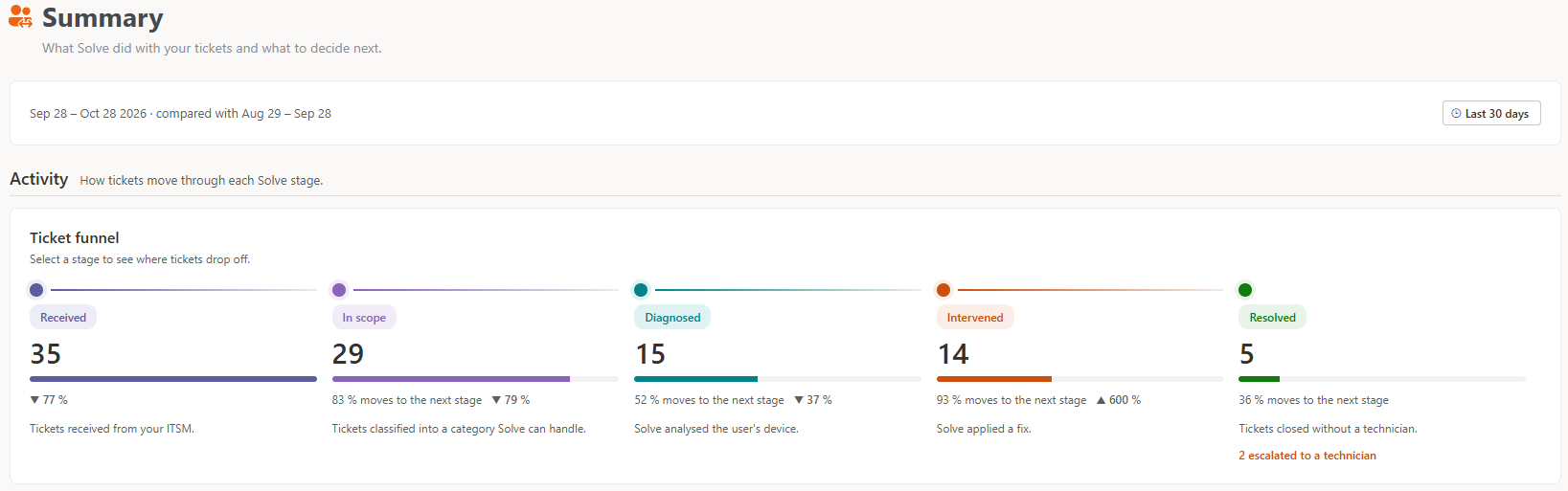1568x491 pixels.
Task: Open the Last 30 days date range
Action: click(1491, 113)
